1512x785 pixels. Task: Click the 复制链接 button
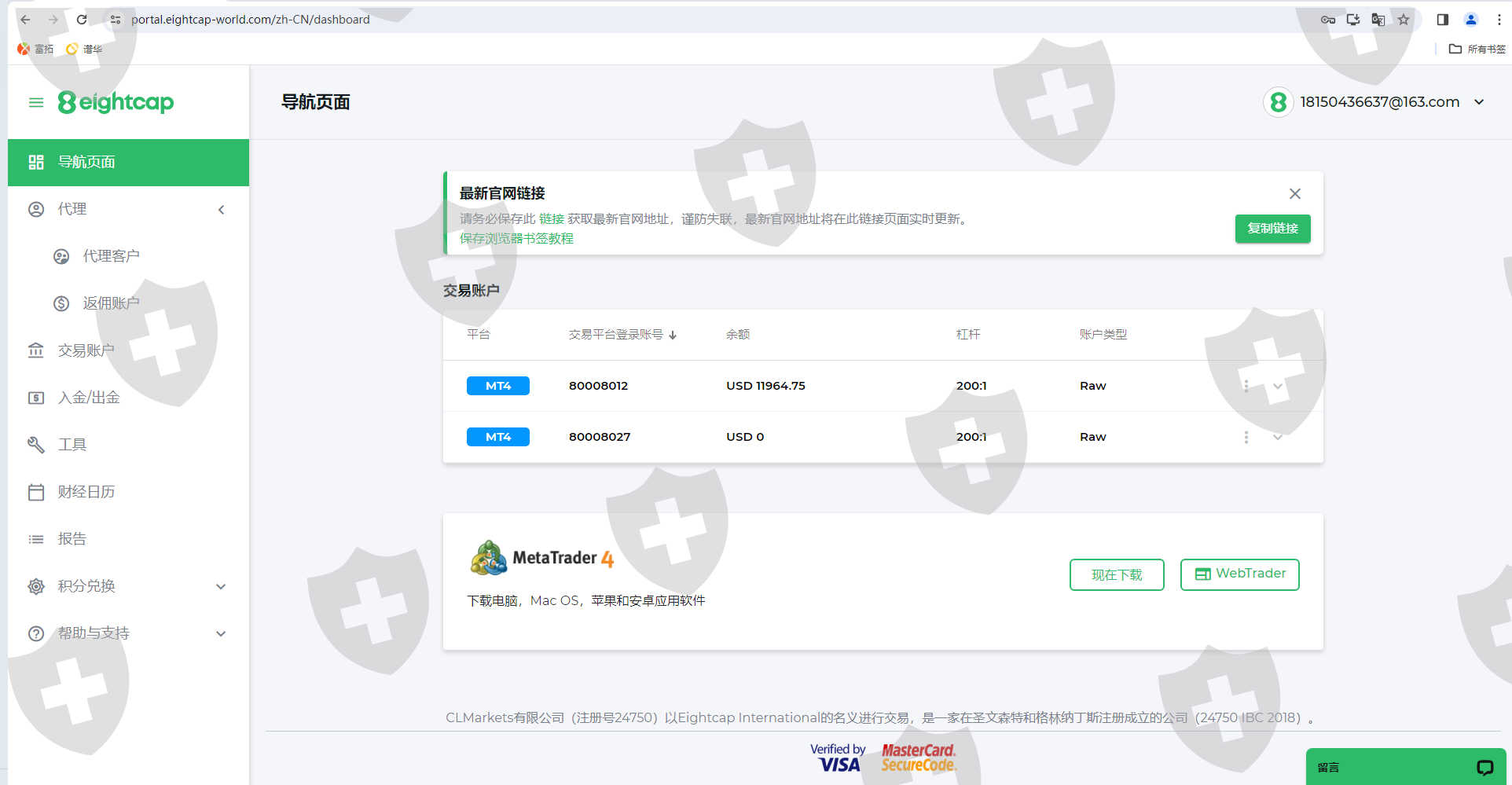1272,229
